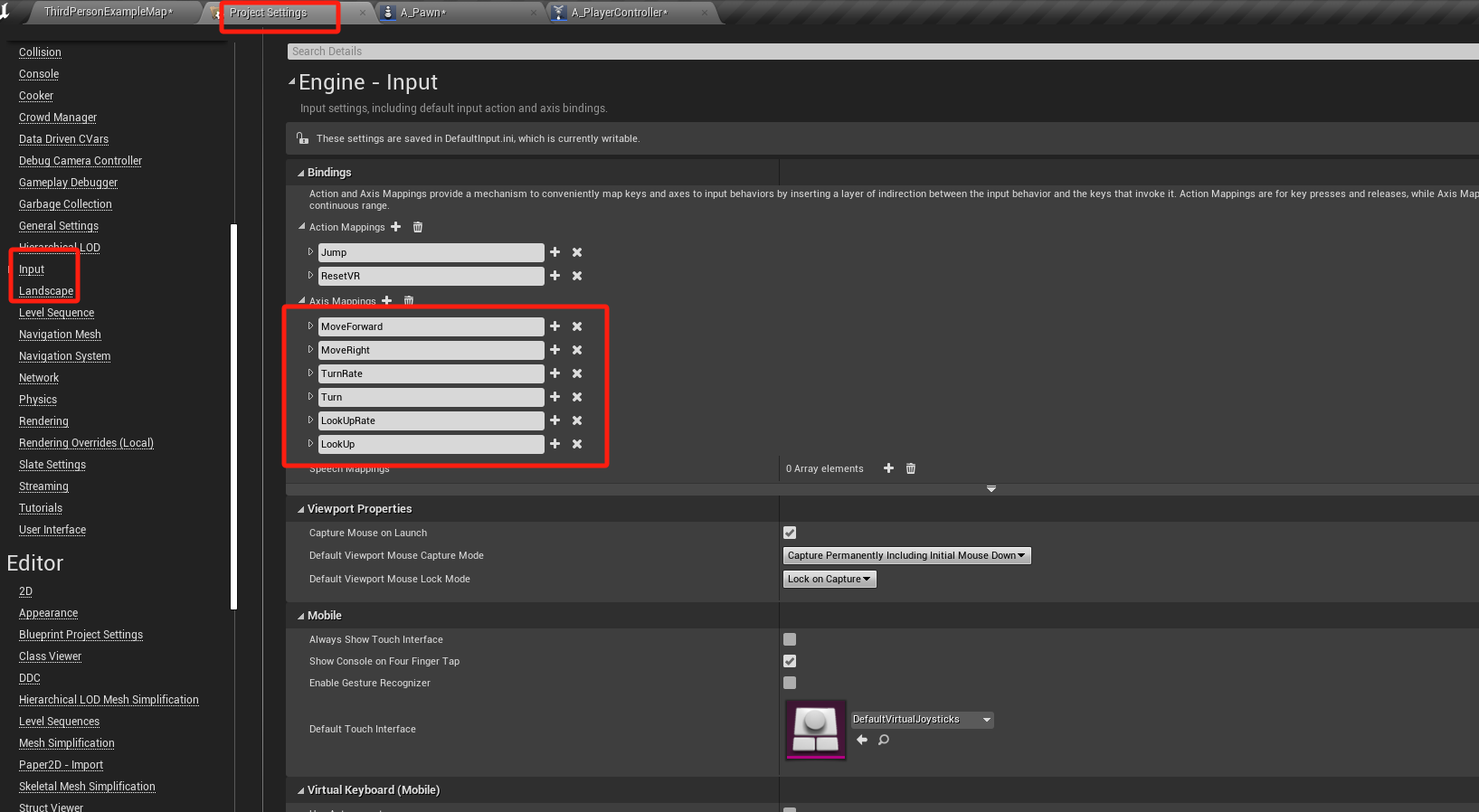The height and width of the screenshot is (812, 1479).
Task: Delete the LookUp axis mapping
Action: point(577,444)
